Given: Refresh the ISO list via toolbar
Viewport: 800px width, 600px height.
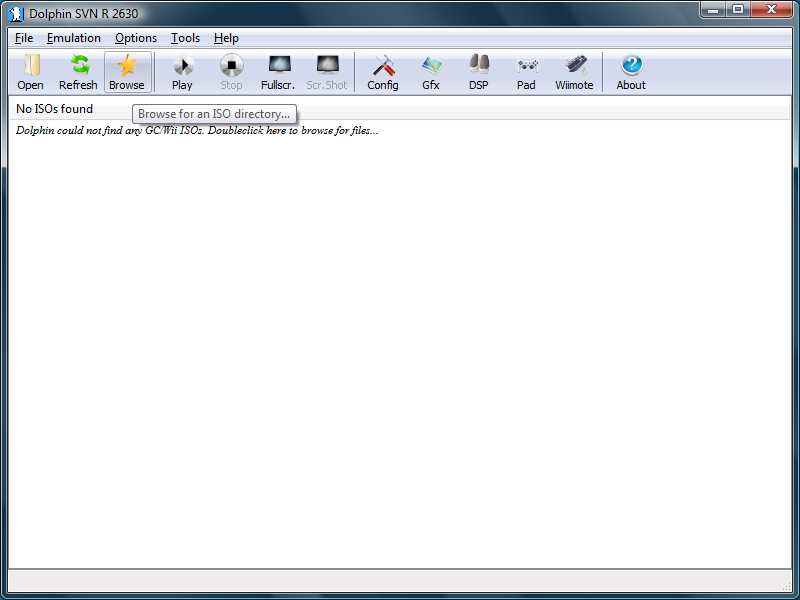Looking at the screenshot, I should 78,72.
